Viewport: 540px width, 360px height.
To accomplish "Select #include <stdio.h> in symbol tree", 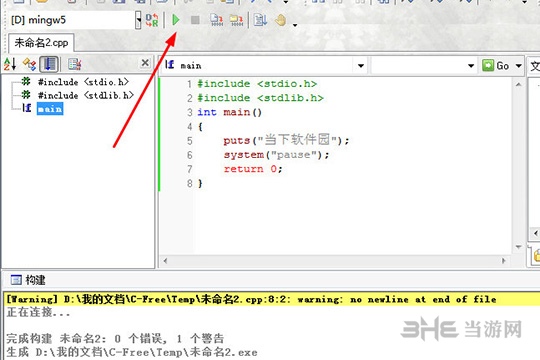I will coord(83,82).
